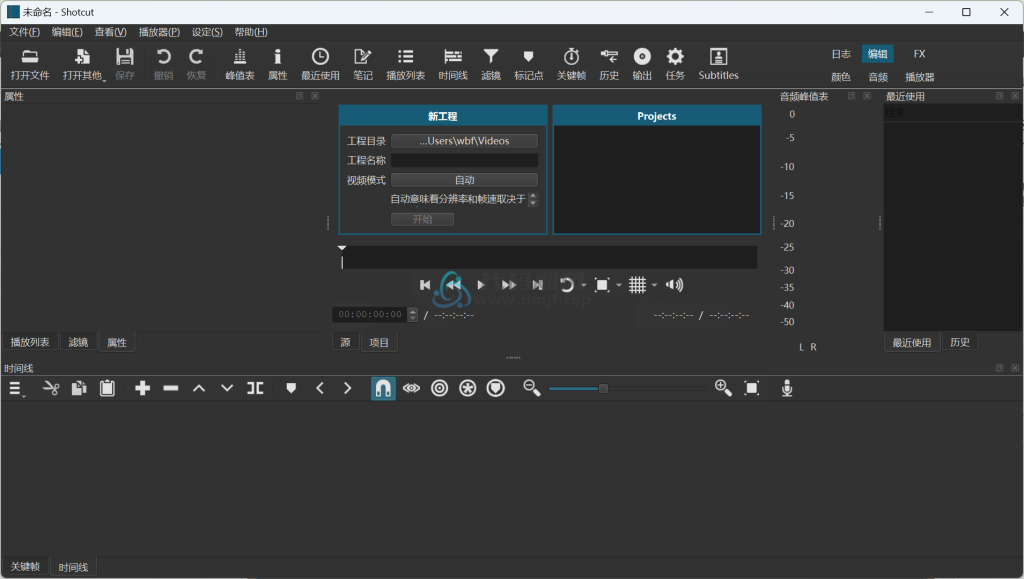Screen dimensions: 1024x579
Task: Expand the grid options dropdown arrow
Action: pos(654,285)
